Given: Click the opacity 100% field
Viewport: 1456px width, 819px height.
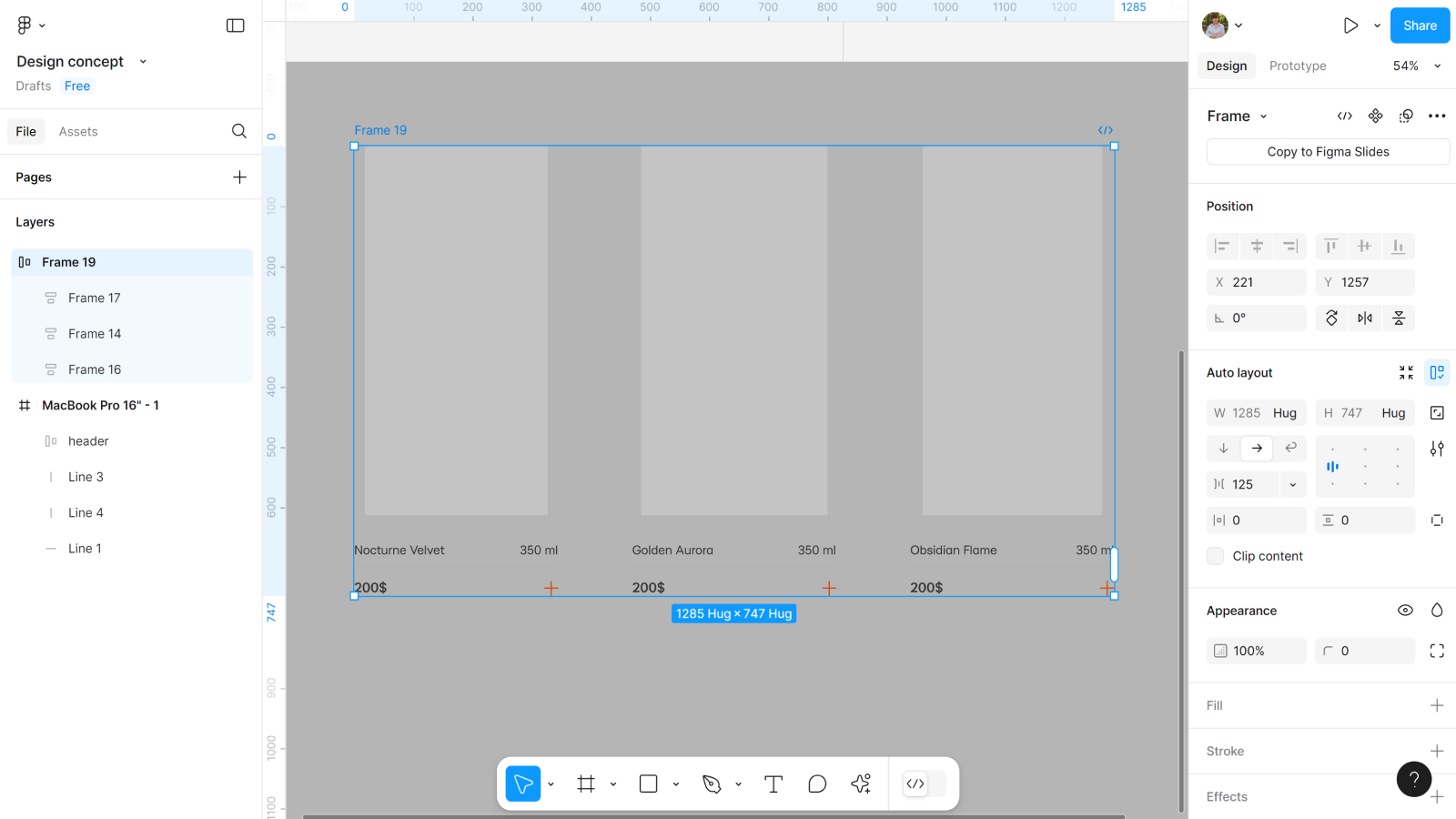Looking at the screenshot, I should coord(1256,651).
